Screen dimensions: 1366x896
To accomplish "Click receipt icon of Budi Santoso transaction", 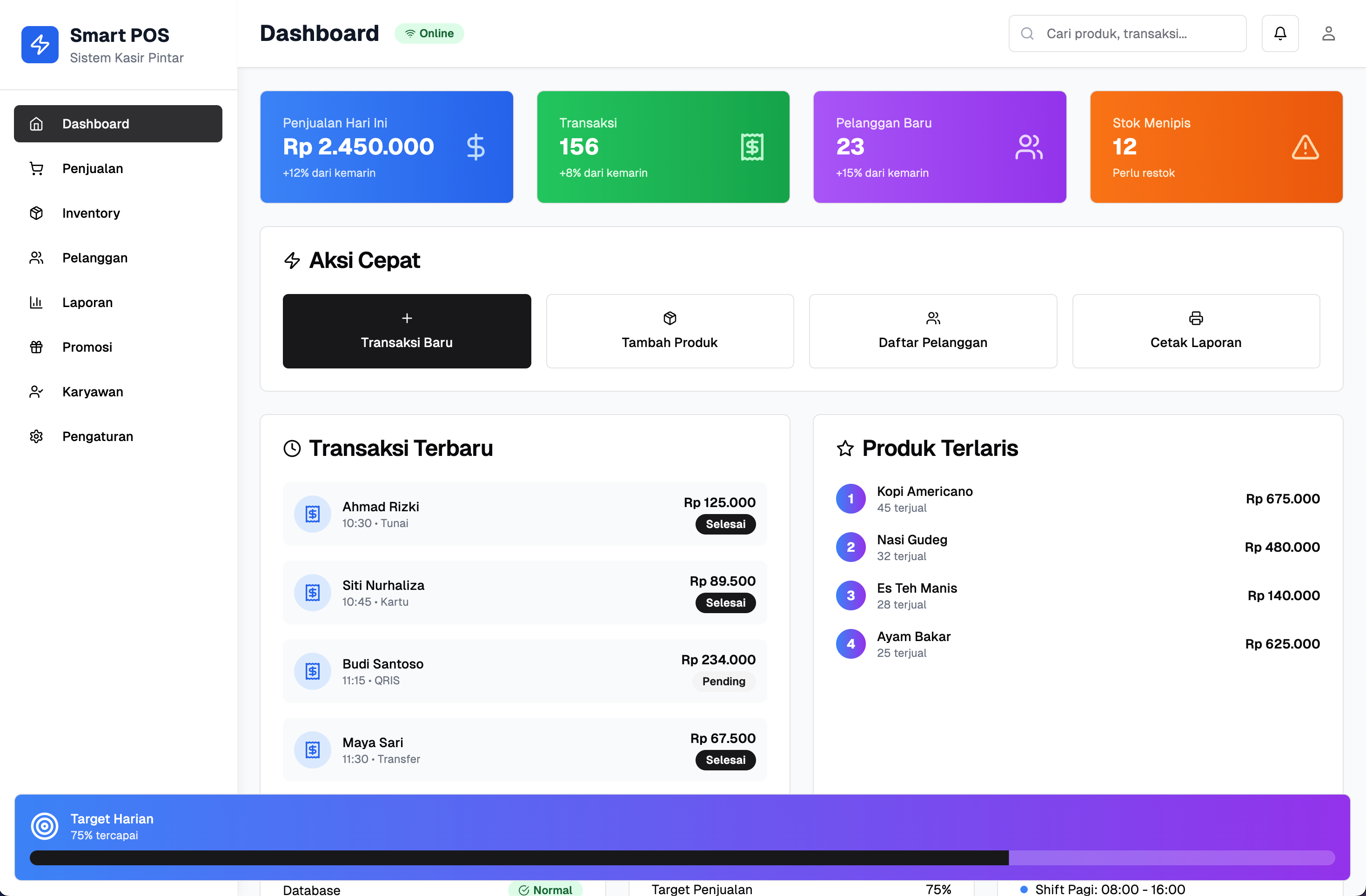I will 312,672.
